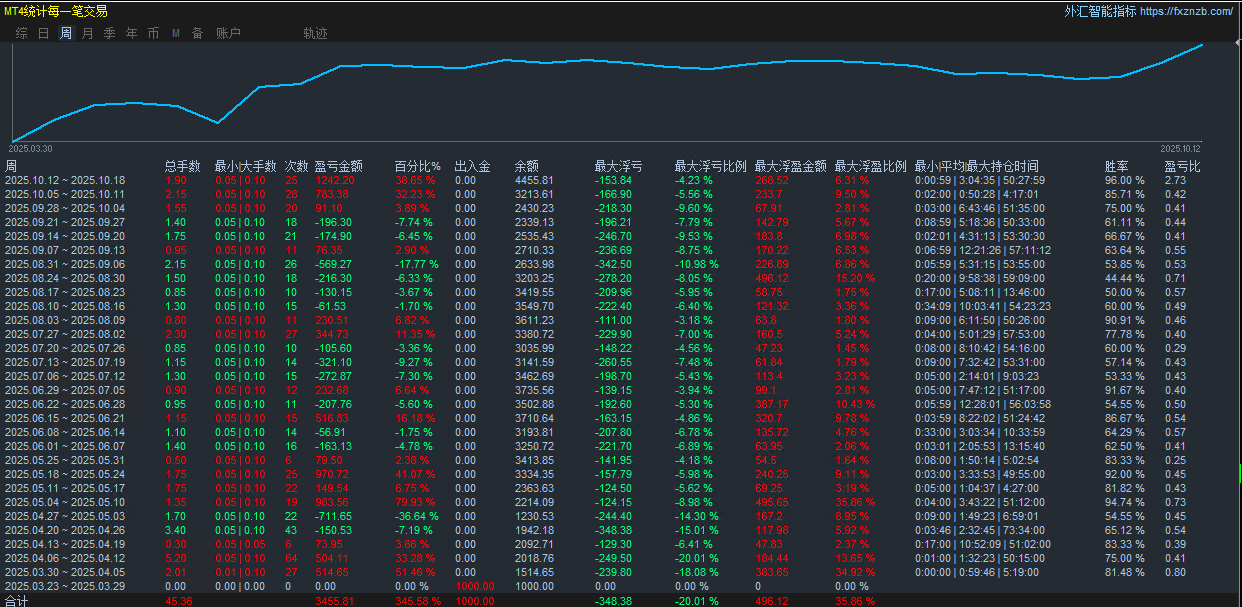1242x607 pixels.
Task: Open the 年 yearly statistics tab
Action: pos(132,33)
